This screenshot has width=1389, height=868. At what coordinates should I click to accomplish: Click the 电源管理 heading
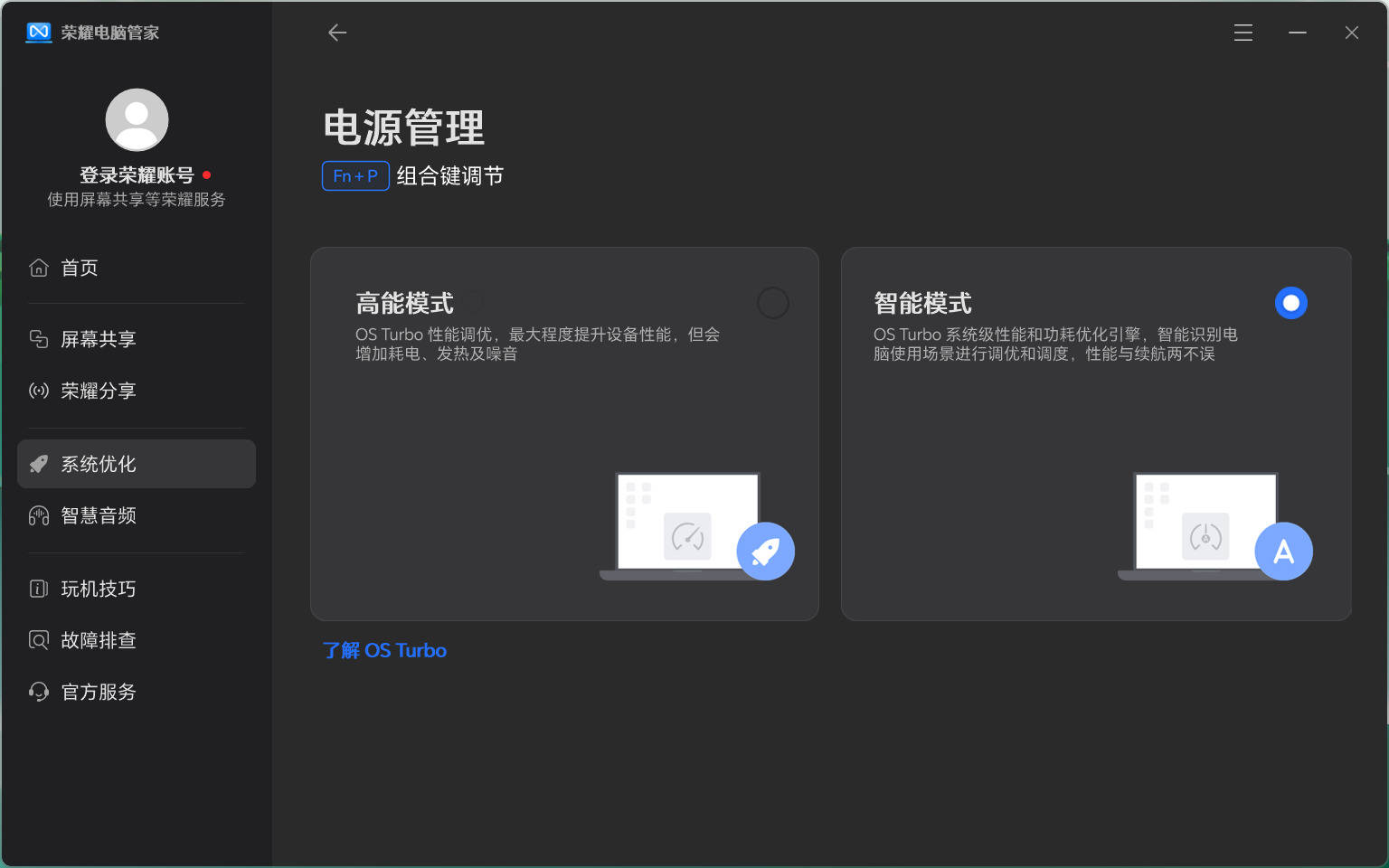404,127
